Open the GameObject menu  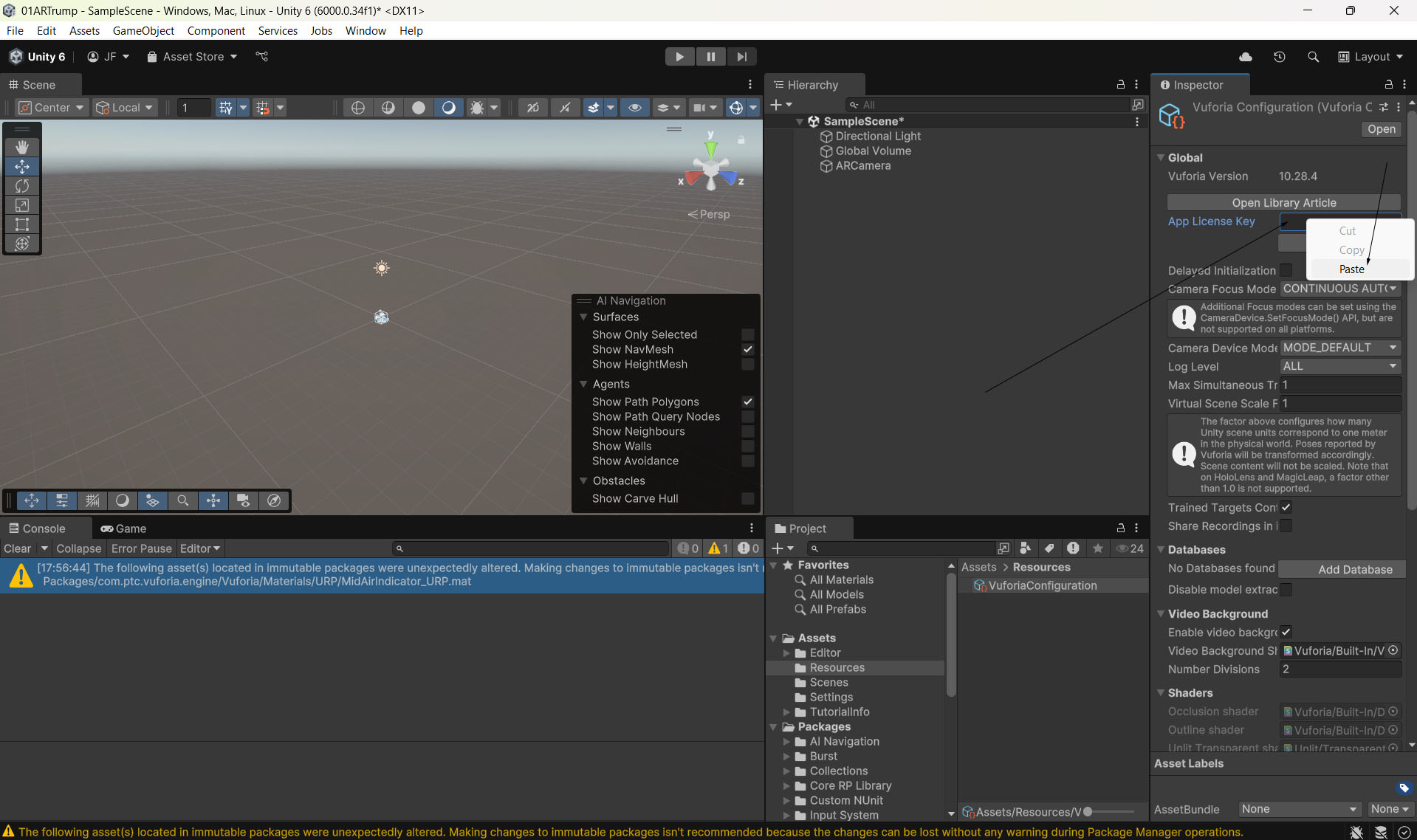(143, 30)
